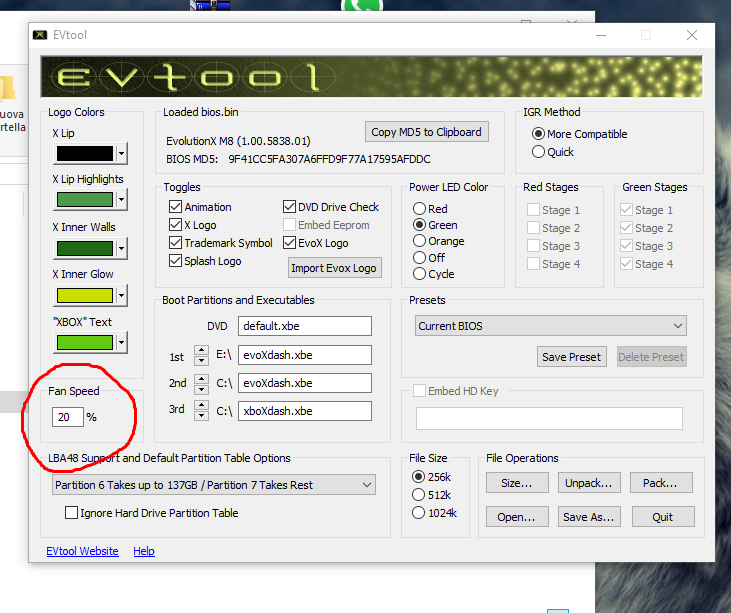Uncheck the X Logo toggle
Viewport: 731px width, 613px height.
click(175, 225)
